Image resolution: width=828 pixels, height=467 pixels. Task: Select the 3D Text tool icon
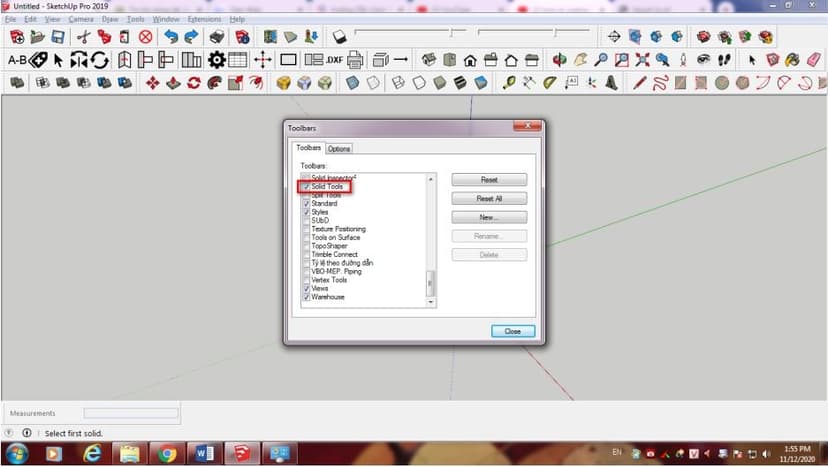(611, 83)
